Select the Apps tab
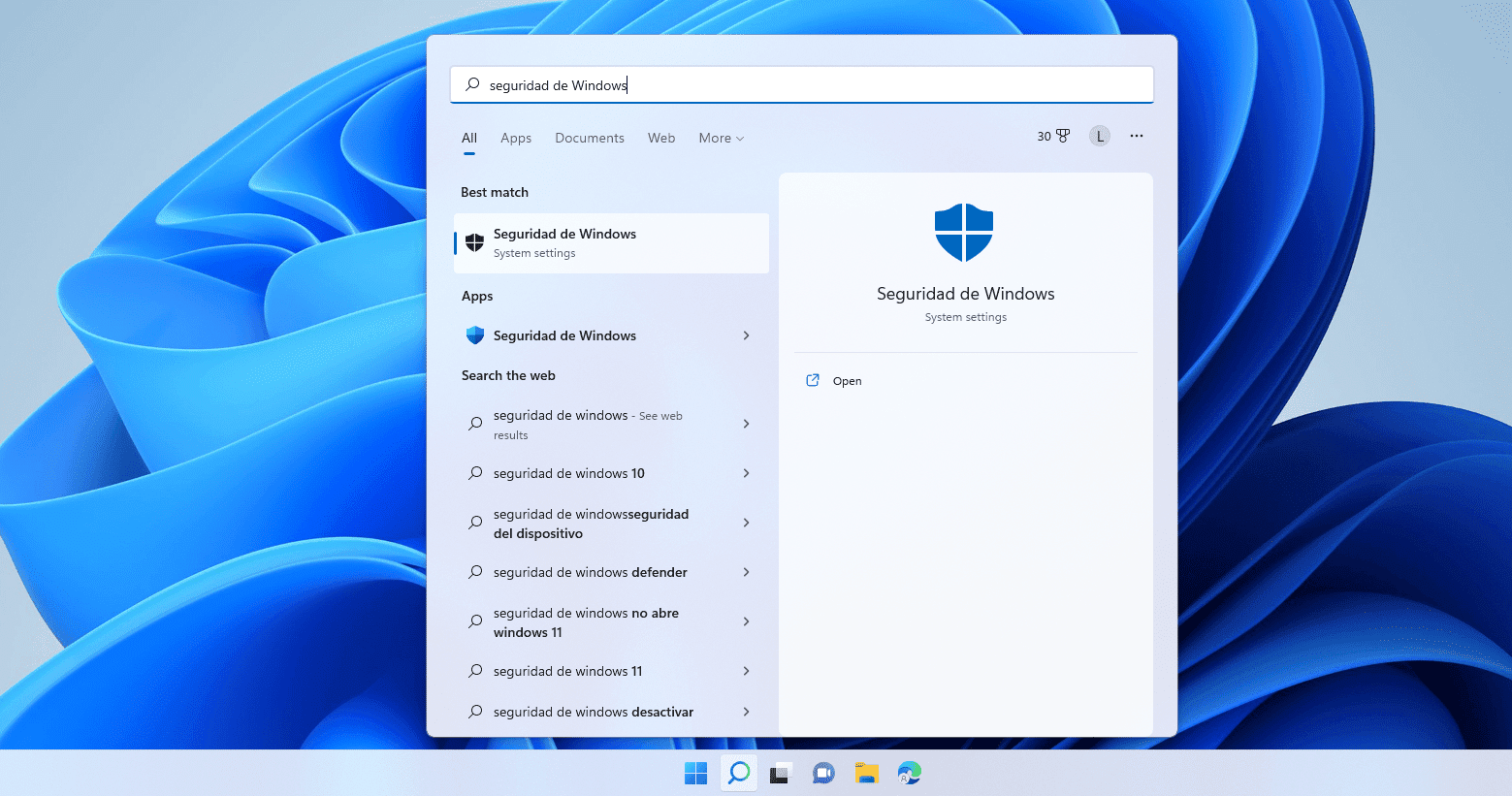 pyautogui.click(x=516, y=138)
